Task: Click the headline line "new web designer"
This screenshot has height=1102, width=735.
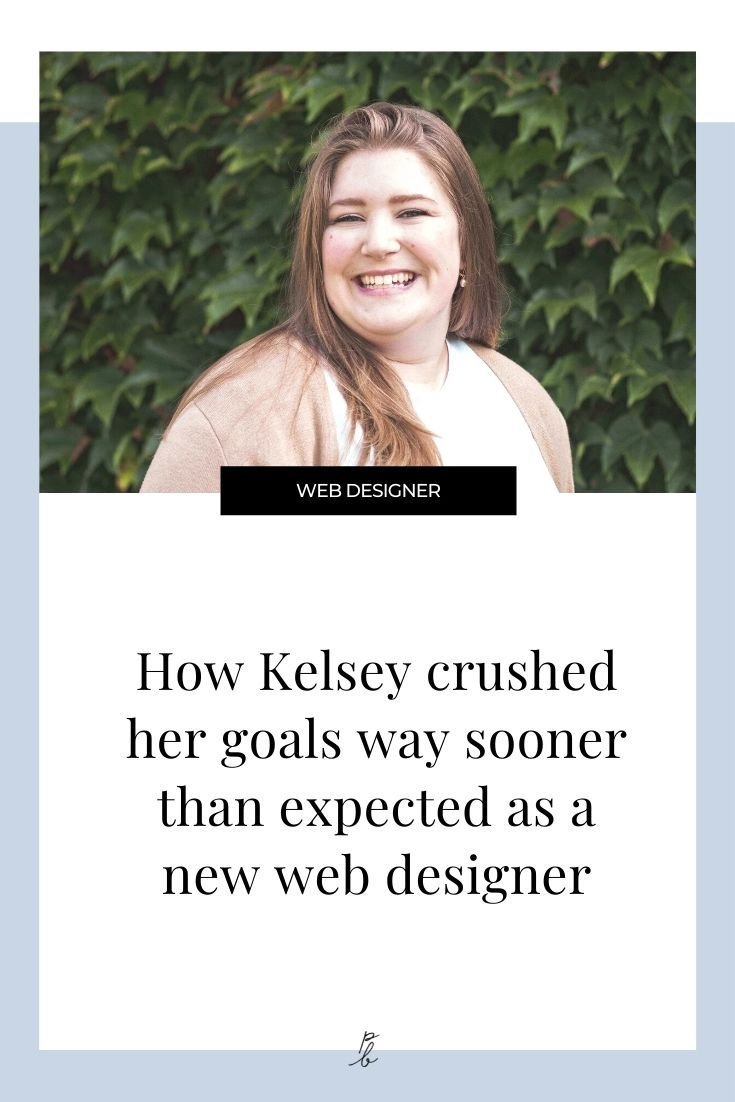Action: tap(376, 875)
